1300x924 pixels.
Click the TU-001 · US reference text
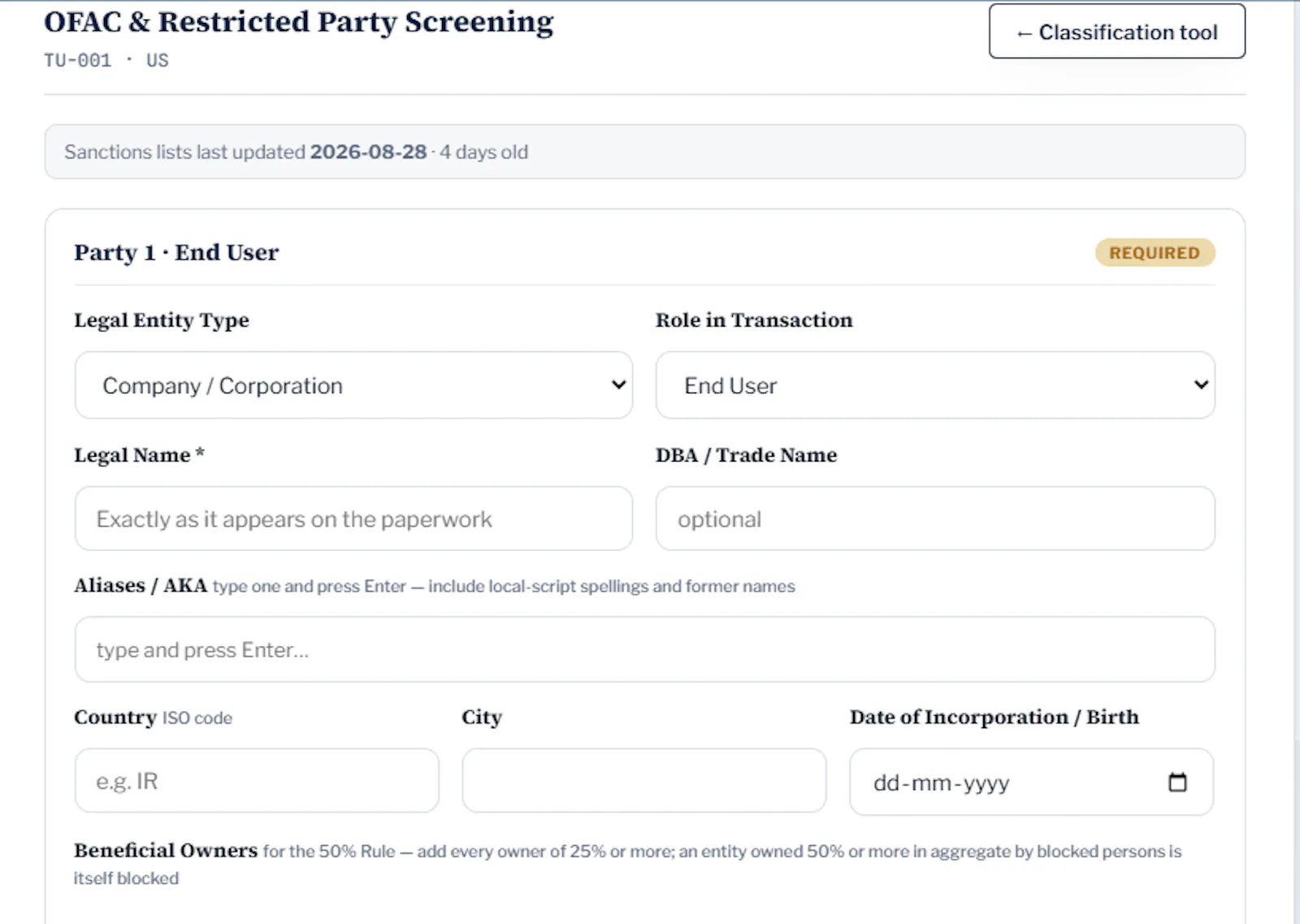point(106,60)
